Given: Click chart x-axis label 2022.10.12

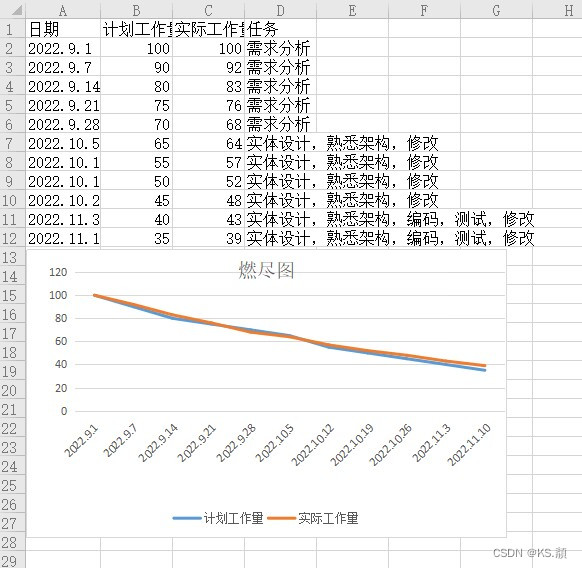Looking at the screenshot, I should [x=313, y=445].
